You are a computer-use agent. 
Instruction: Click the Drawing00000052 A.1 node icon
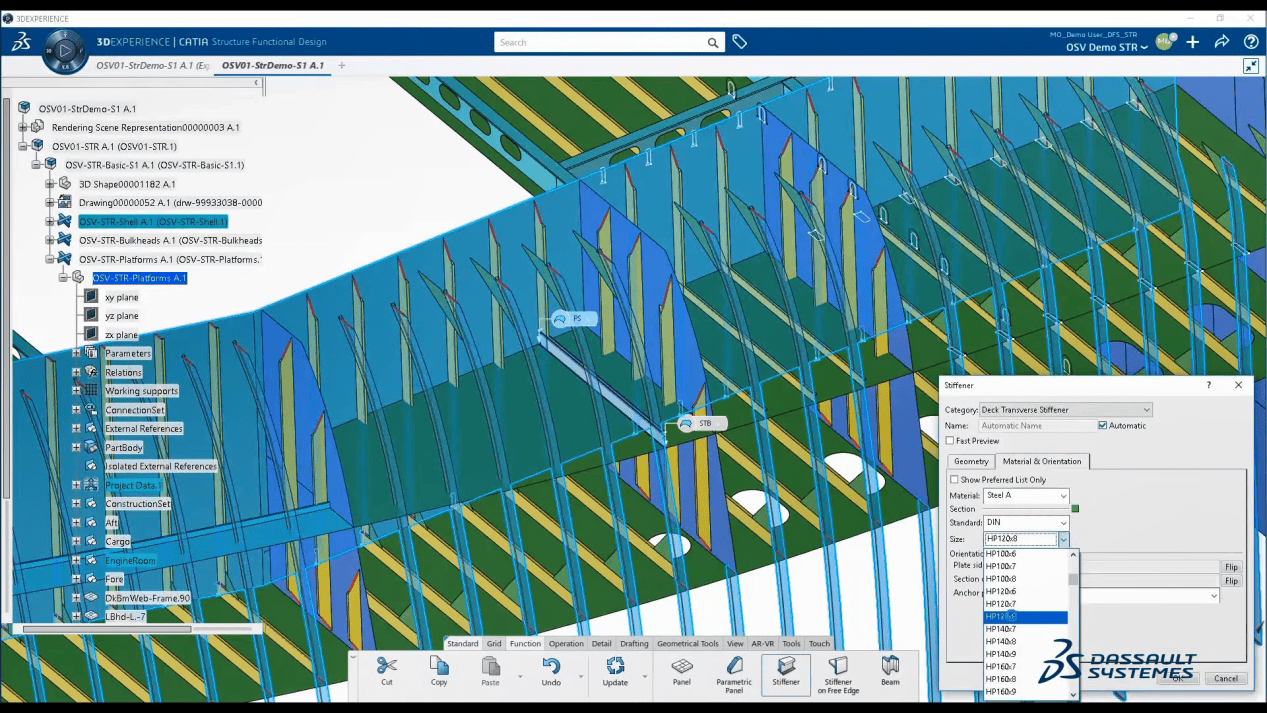65,202
